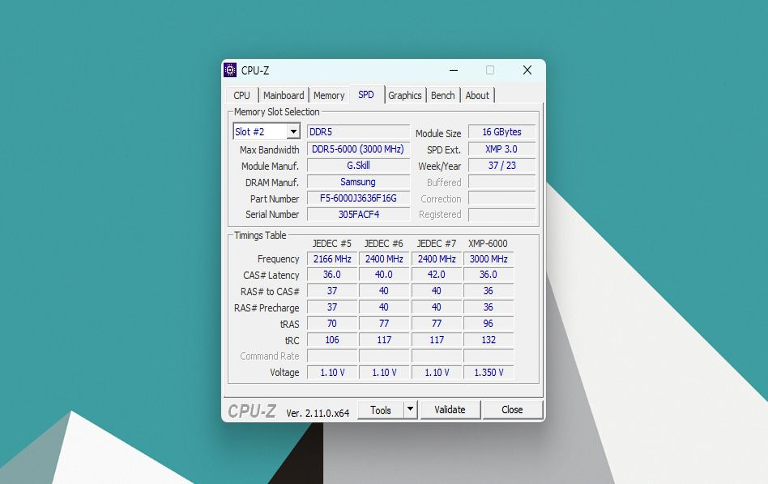Click the 42.0 CAS# Latency cell
The width and height of the screenshot is (768, 484).
tap(436, 275)
